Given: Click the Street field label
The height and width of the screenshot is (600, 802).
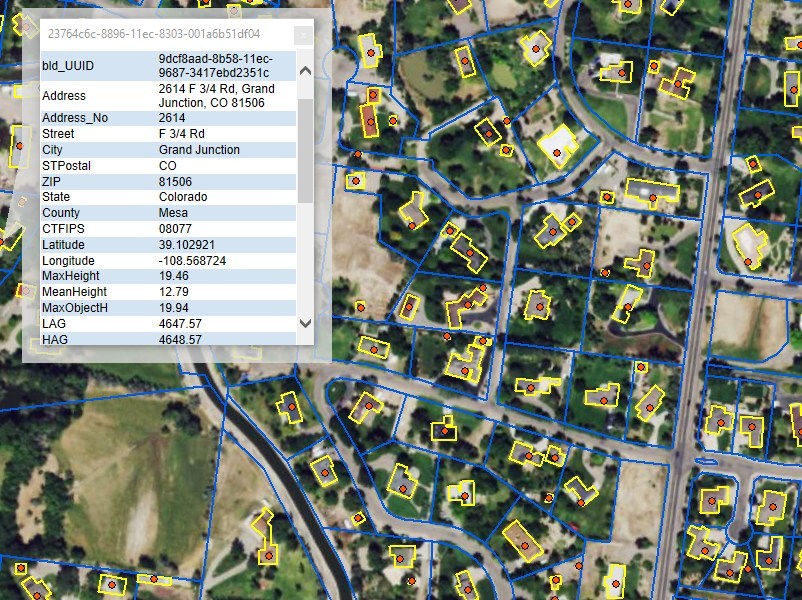Looking at the screenshot, I should (58, 134).
